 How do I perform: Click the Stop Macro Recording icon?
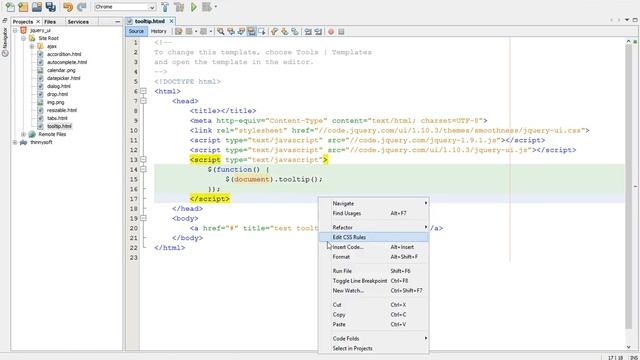coord(341,31)
